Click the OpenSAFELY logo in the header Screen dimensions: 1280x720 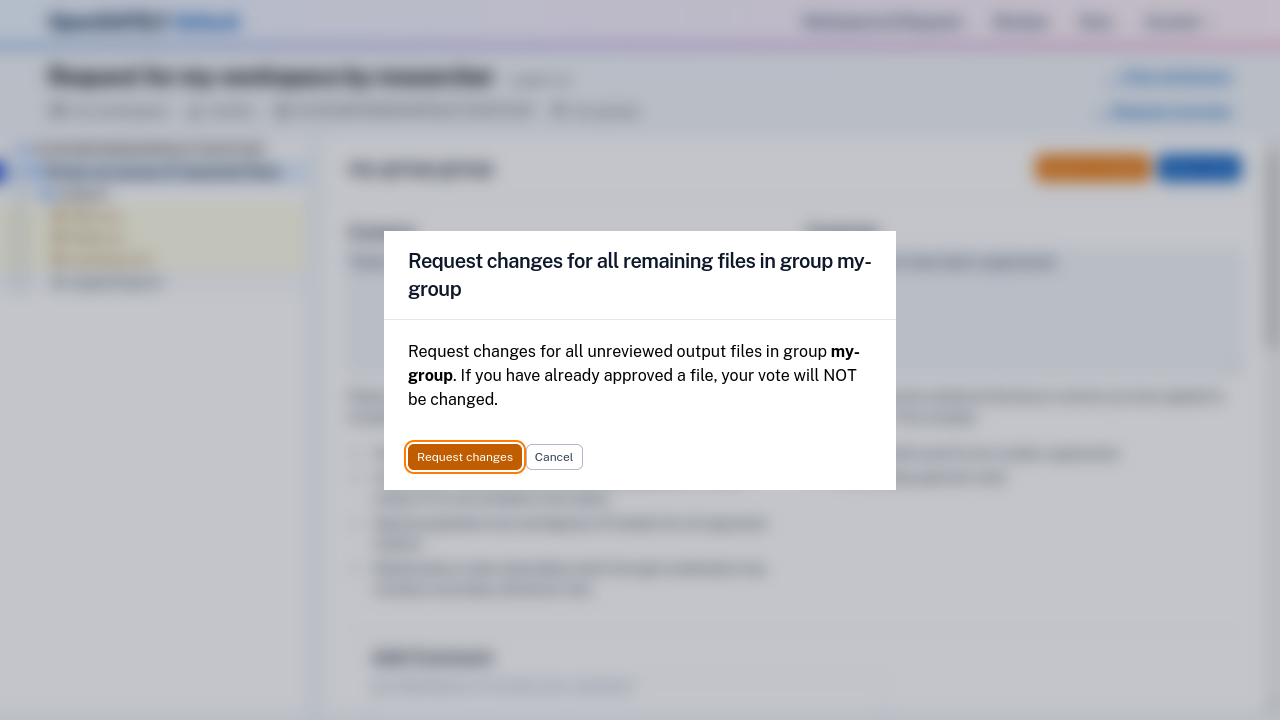[145, 21]
